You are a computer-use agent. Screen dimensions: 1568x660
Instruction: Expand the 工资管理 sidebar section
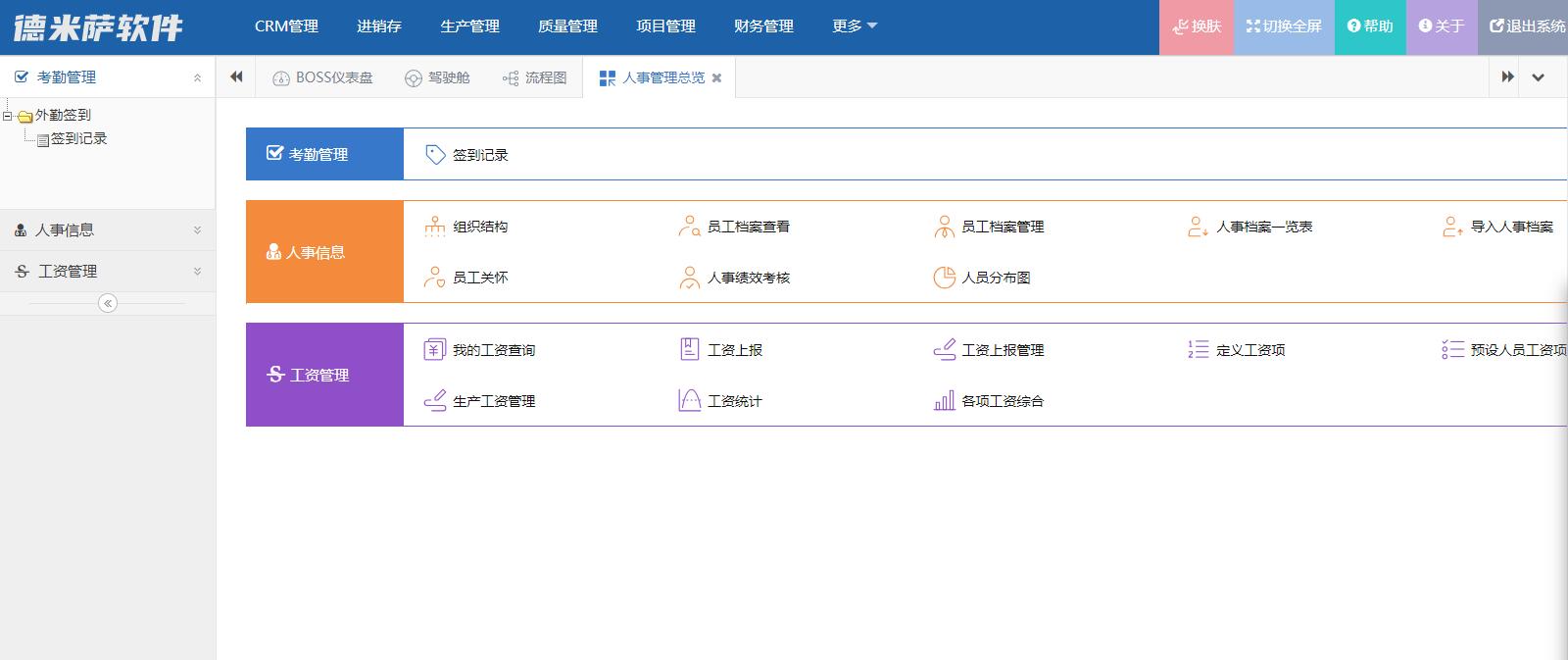click(107, 272)
